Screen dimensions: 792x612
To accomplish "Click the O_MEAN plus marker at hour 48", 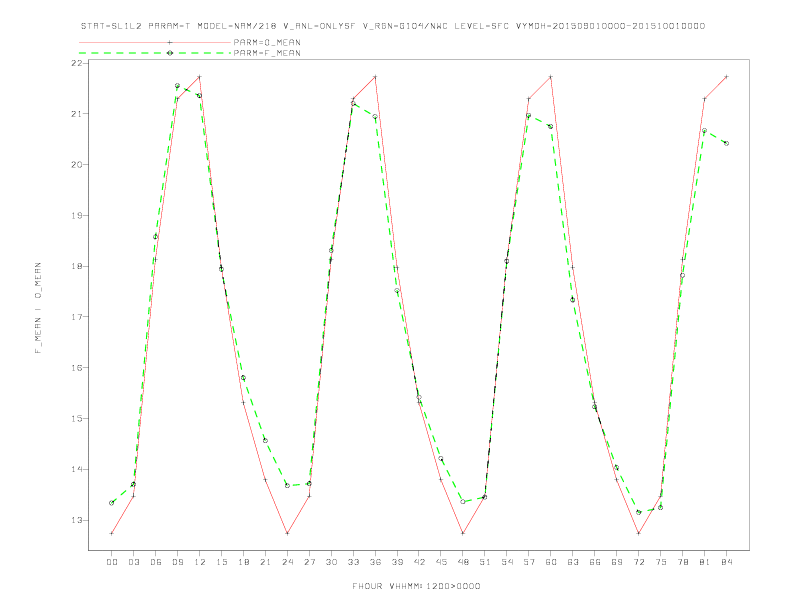I will 463,533.
